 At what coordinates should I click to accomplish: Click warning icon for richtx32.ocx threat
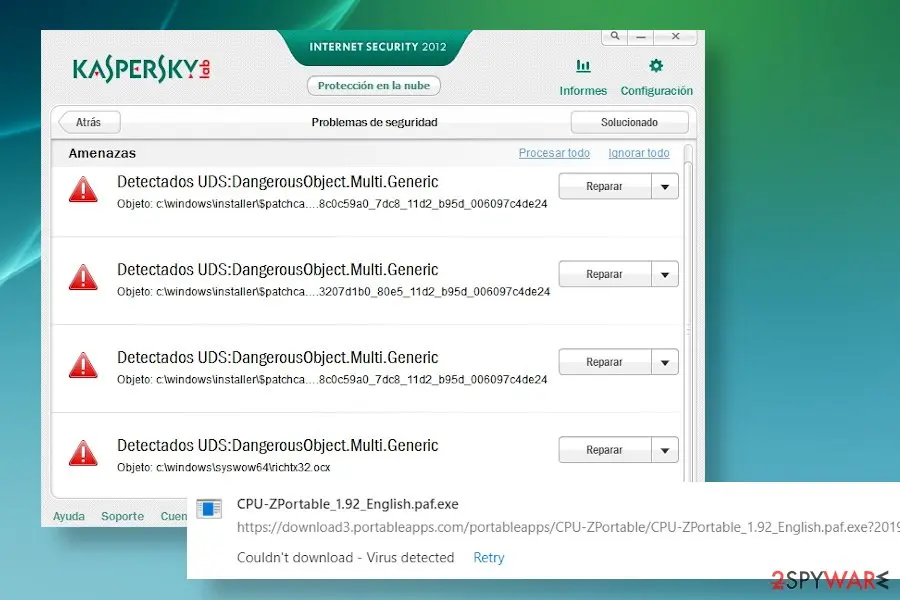click(x=83, y=453)
